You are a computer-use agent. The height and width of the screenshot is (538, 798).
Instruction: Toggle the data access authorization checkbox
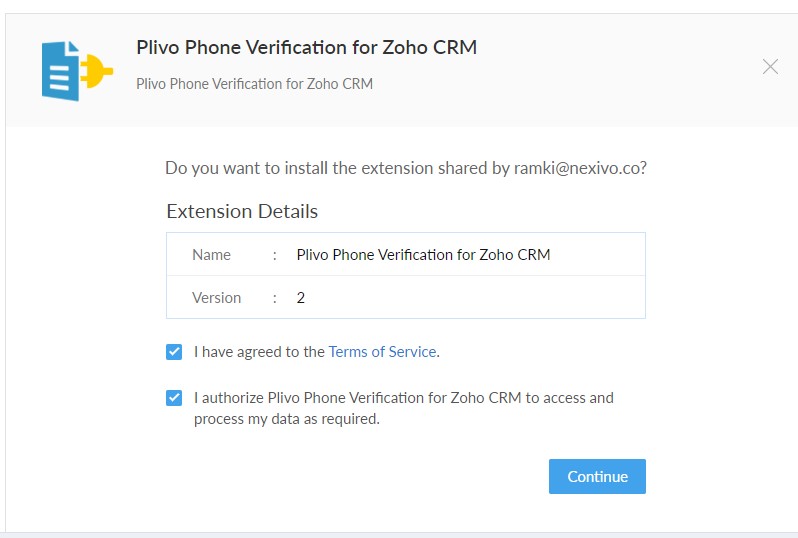point(174,398)
